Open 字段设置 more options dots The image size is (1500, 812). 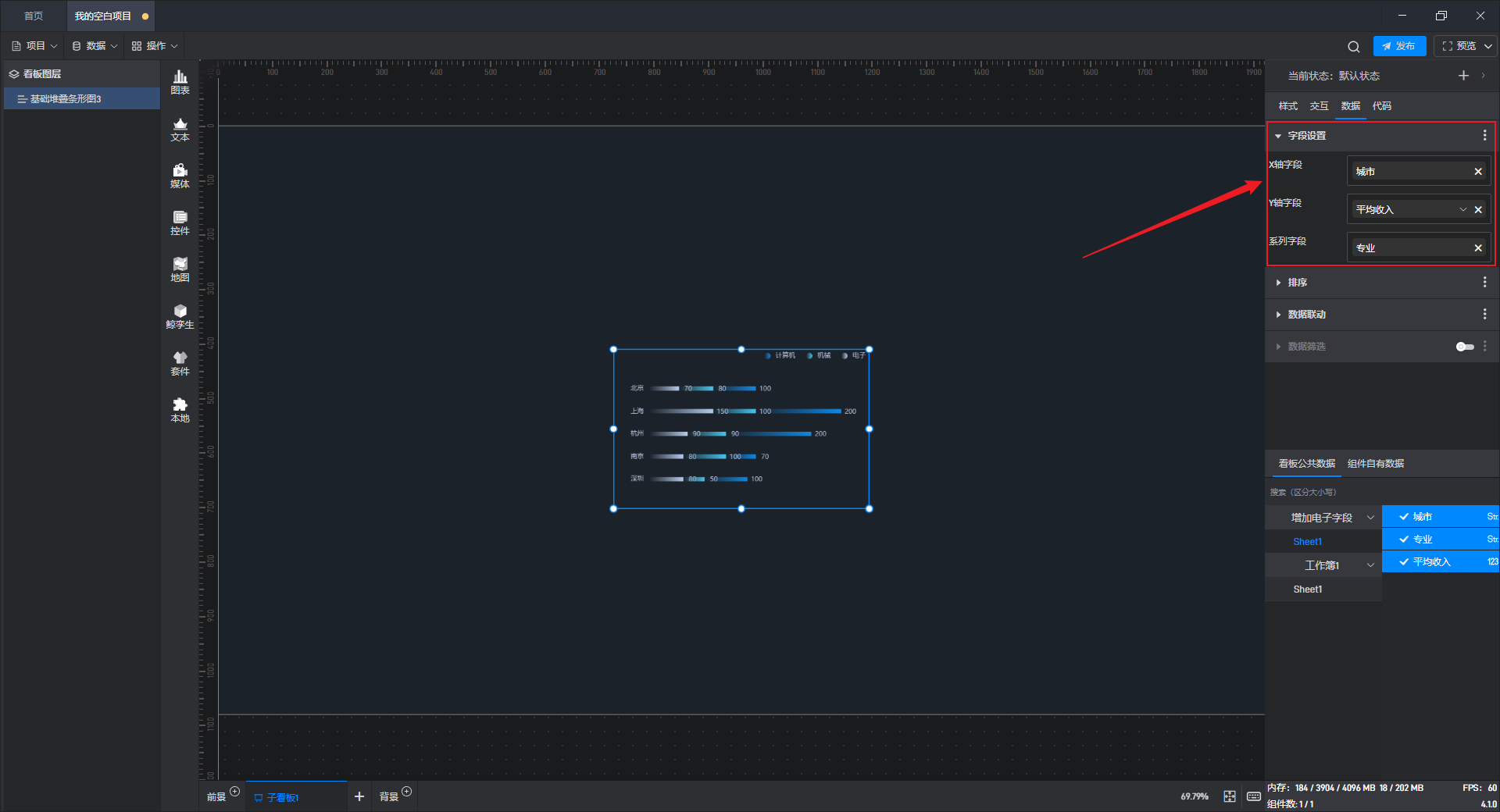click(1484, 136)
